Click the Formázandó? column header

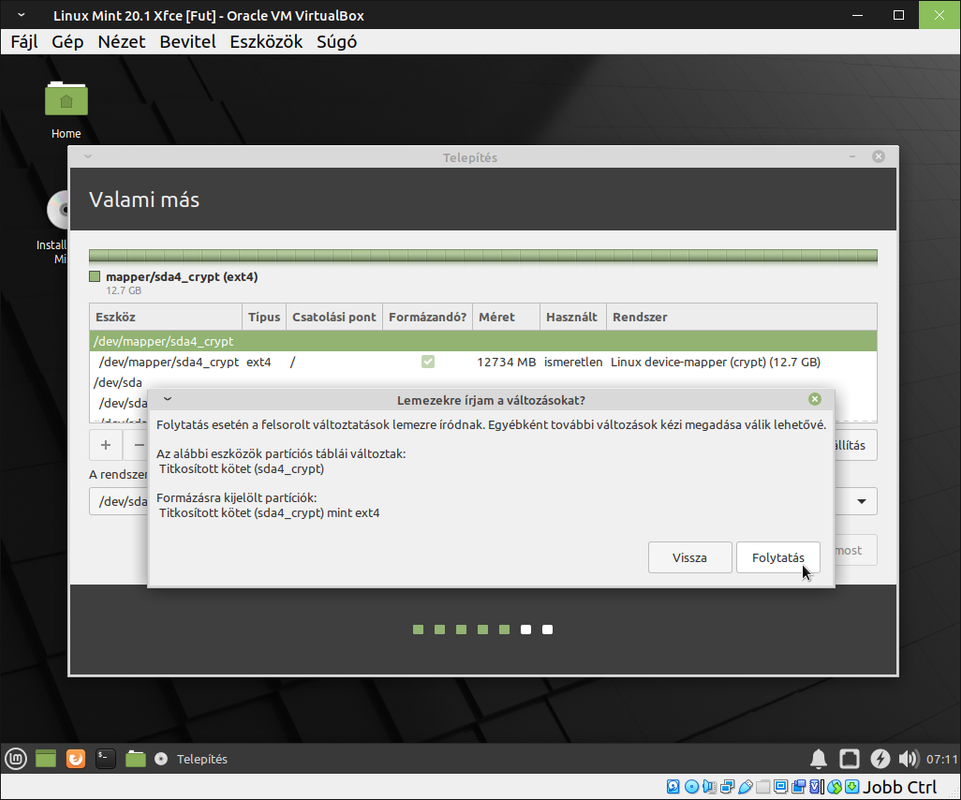(427, 317)
